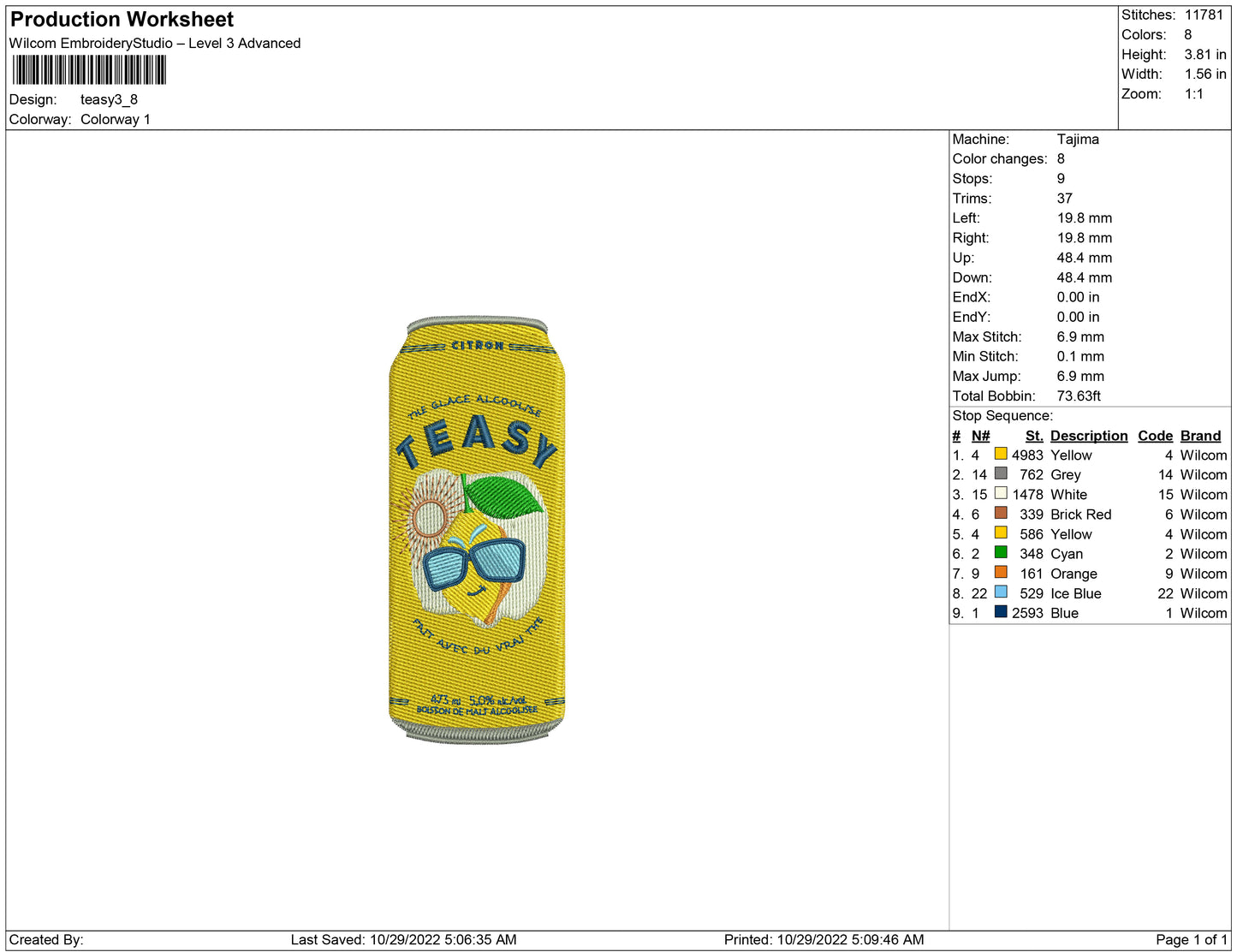1237x952 pixels.
Task: Click the stitch count "1478" for White
Action: pyautogui.click(x=1027, y=494)
